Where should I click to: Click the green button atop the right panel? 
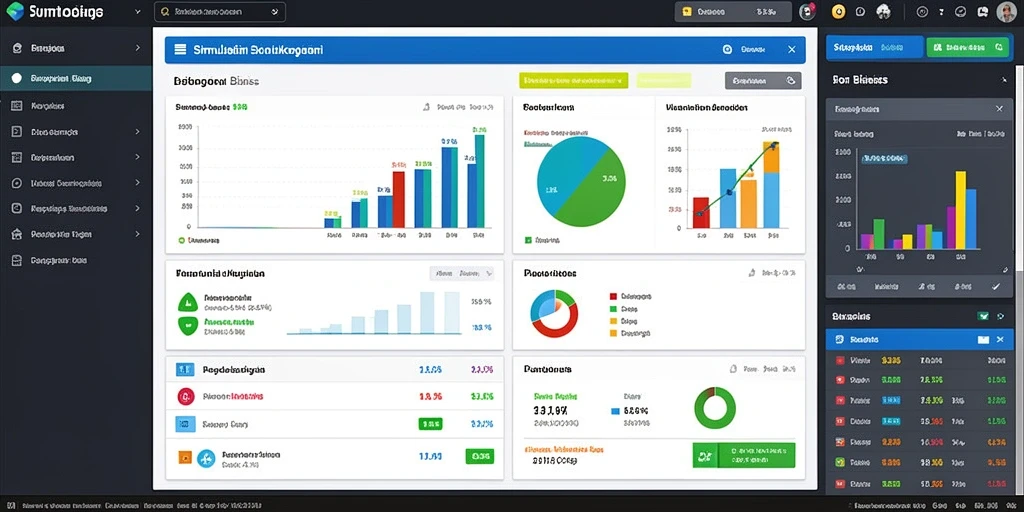coord(967,48)
